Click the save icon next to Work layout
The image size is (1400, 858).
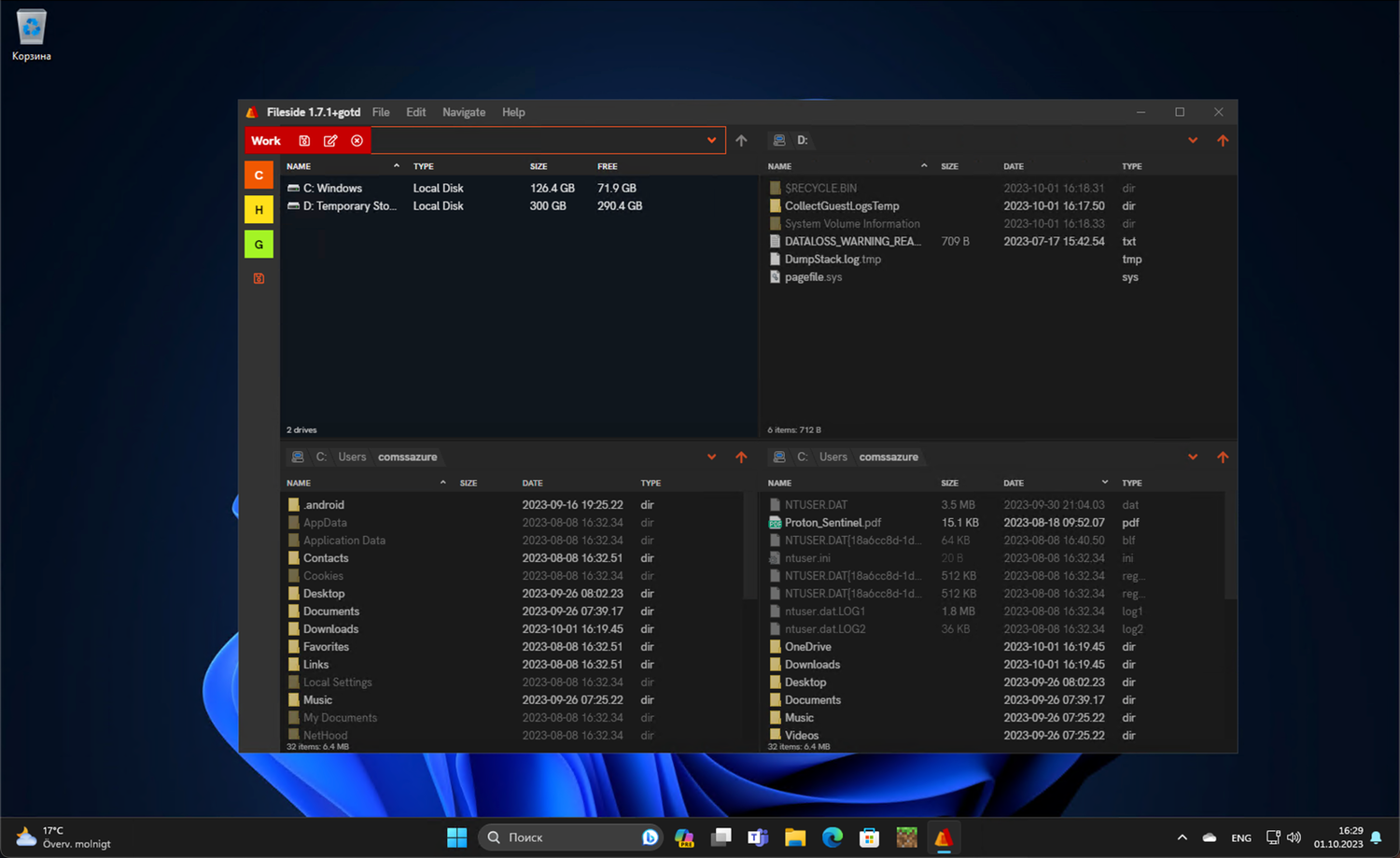click(304, 141)
